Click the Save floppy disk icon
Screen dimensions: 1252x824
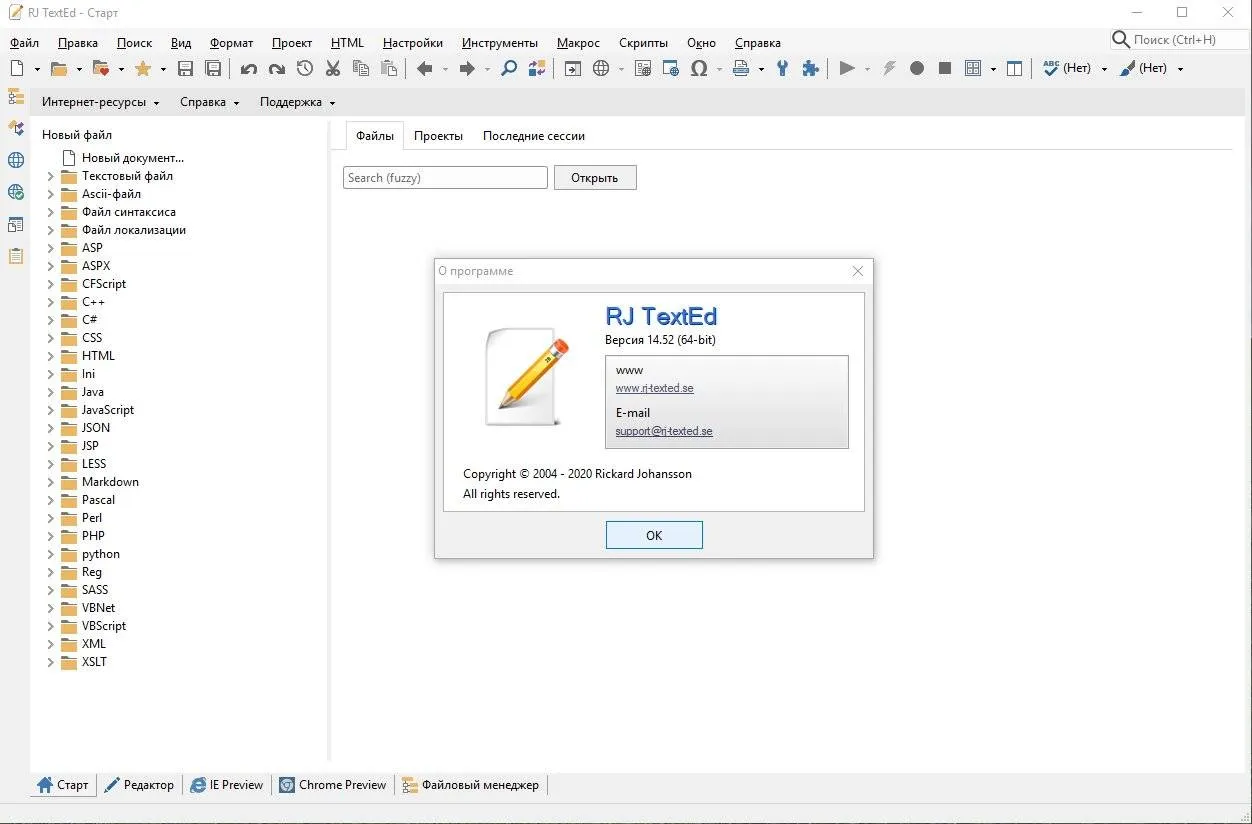[x=185, y=69]
